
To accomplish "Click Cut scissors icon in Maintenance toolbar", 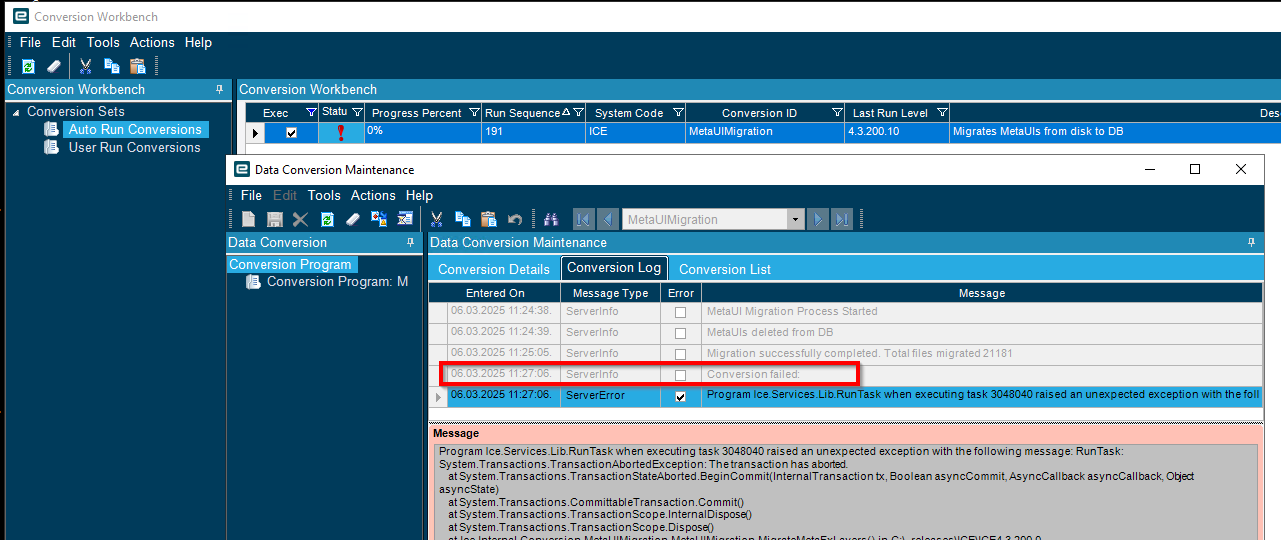I will tap(437, 219).
